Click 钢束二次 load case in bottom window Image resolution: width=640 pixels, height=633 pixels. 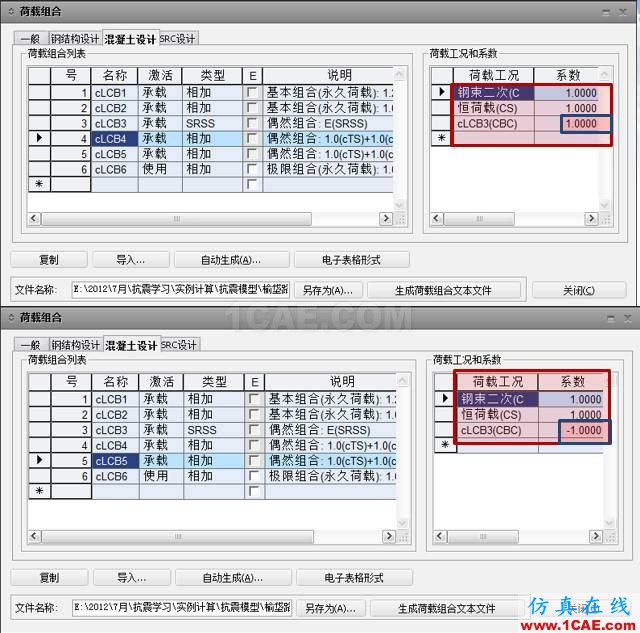point(498,399)
